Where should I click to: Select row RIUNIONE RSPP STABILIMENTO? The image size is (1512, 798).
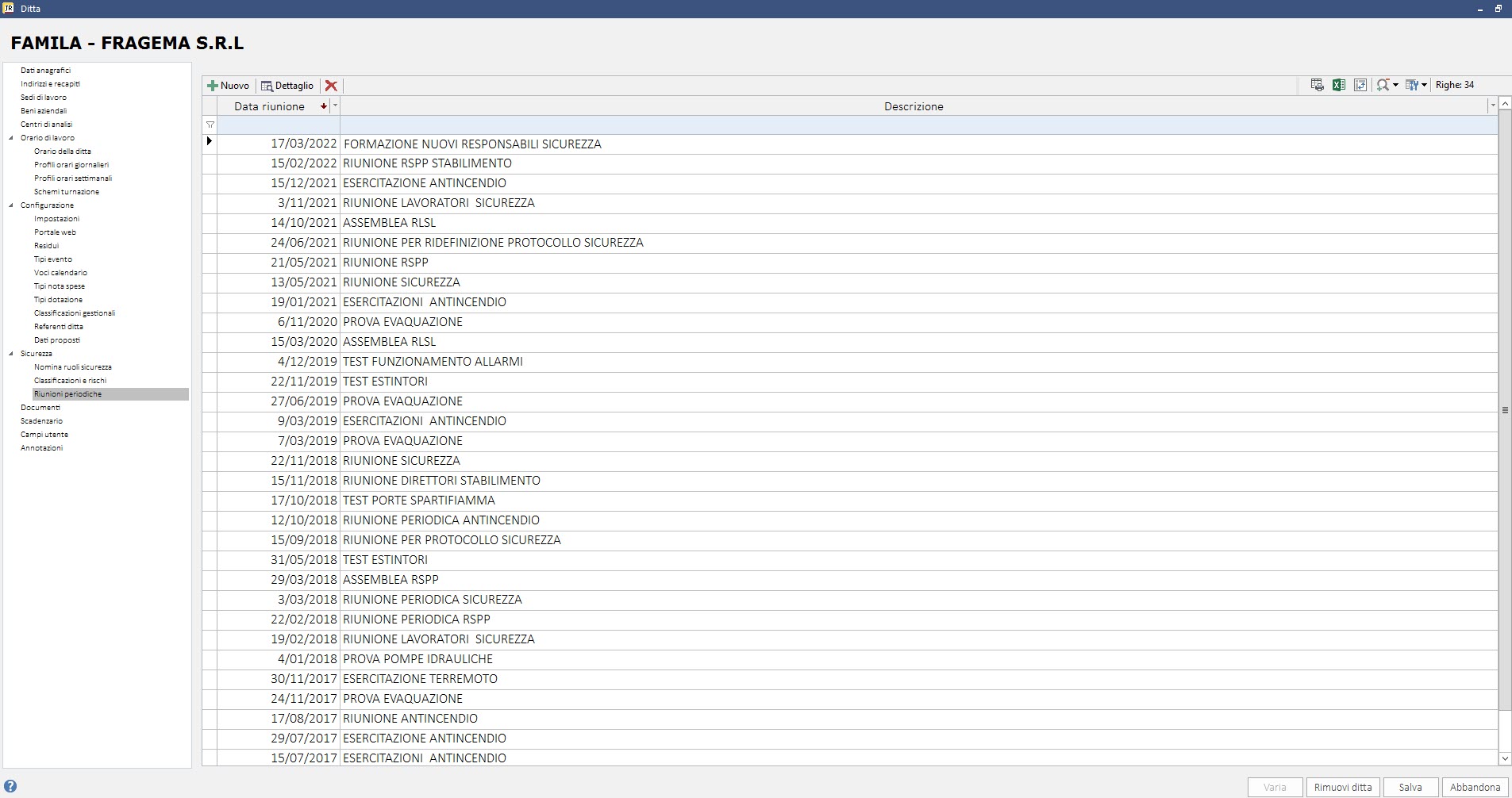pos(850,163)
